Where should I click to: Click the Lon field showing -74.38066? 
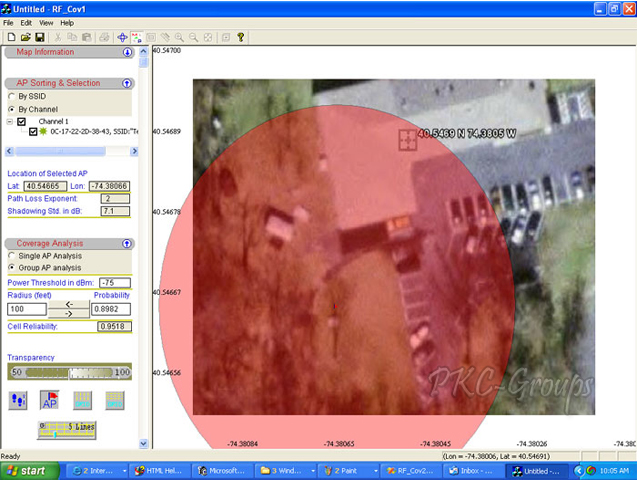coord(109,186)
